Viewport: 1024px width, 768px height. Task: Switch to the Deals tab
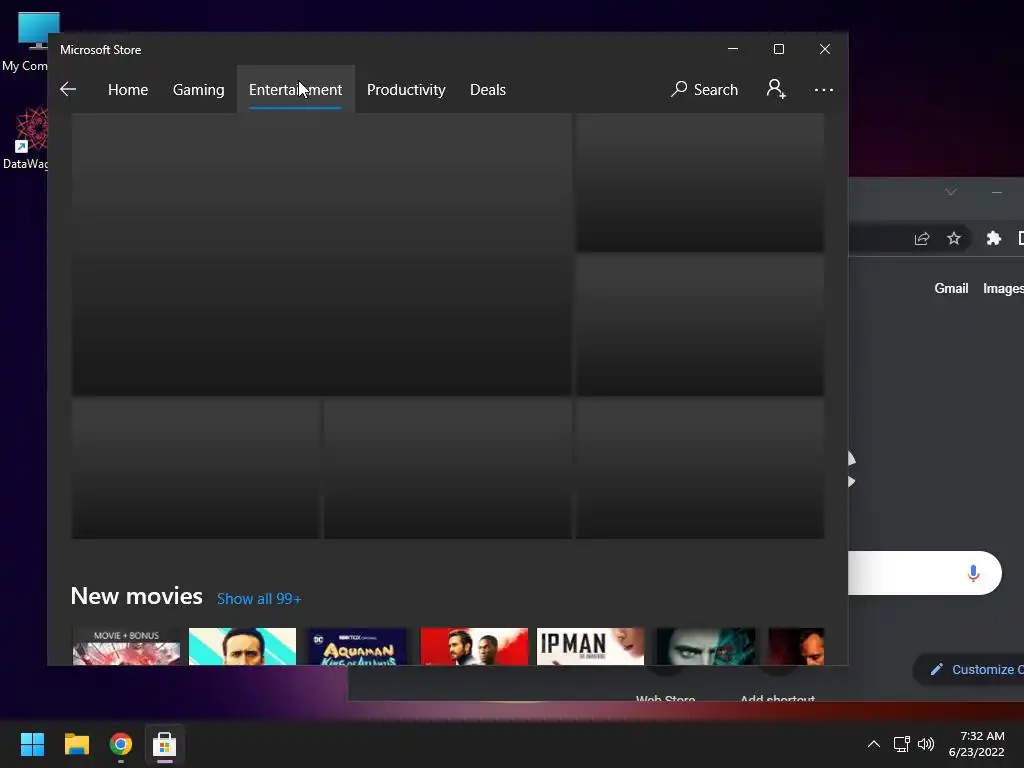pyautogui.click(x=488, y=89)
